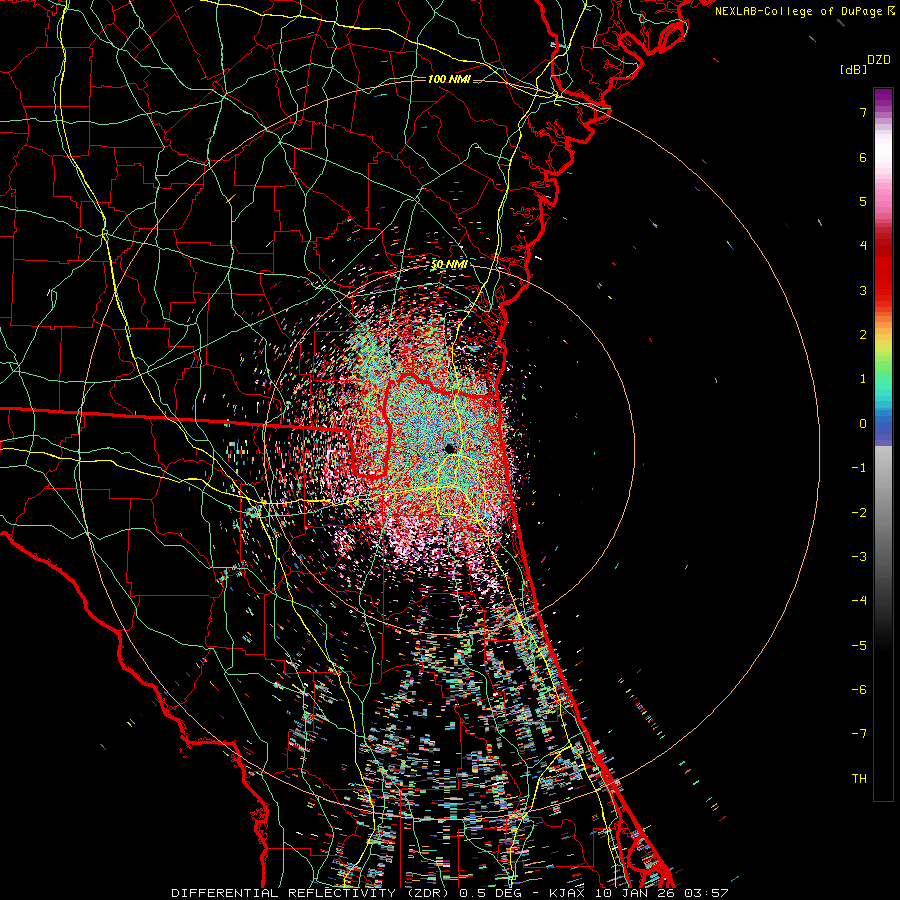Click the DZD legend title
900x900 pixels.
tap(879, 60)
